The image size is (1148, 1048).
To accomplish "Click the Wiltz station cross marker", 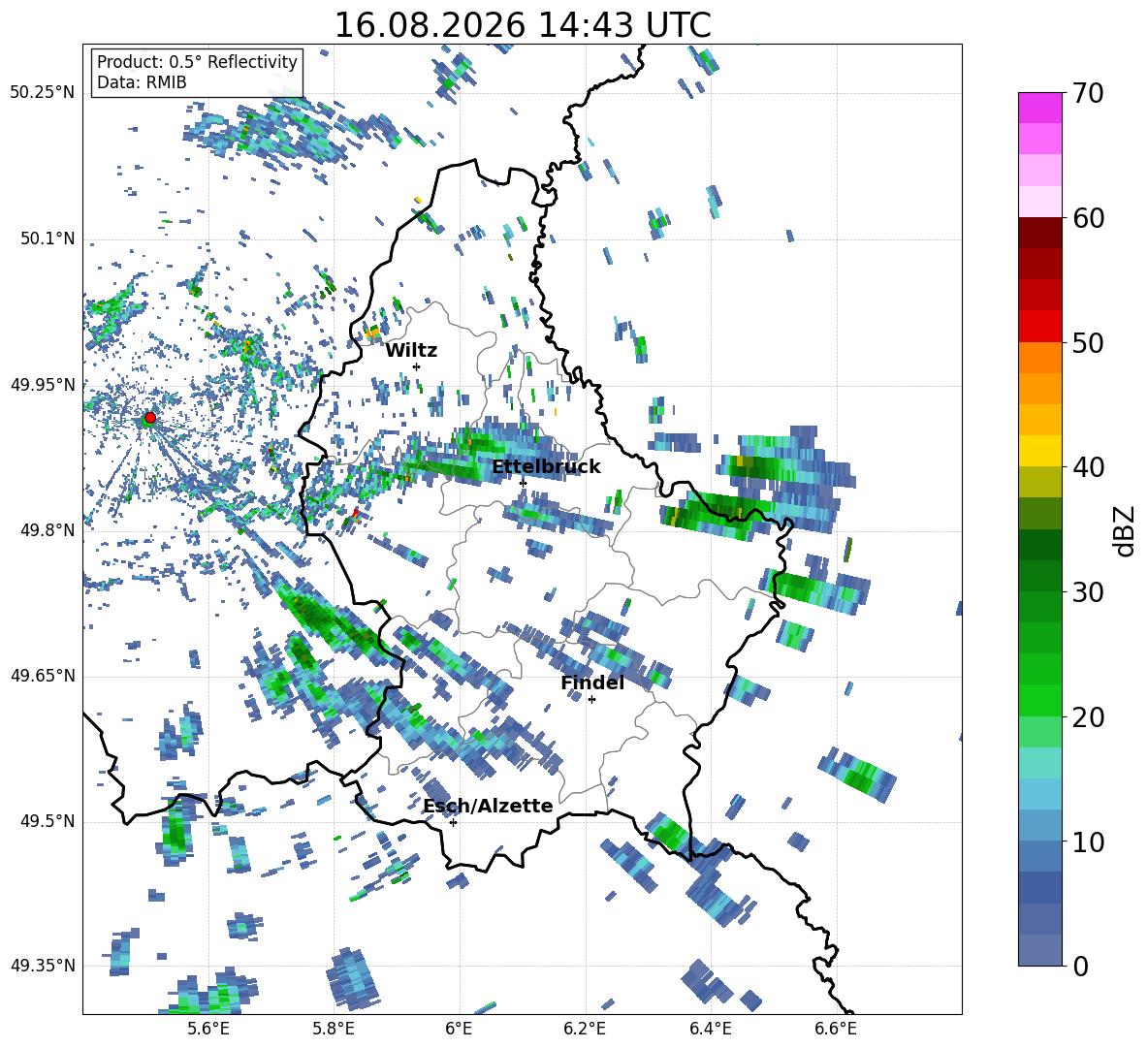I will pyautogui.click(x=417, y=366).
